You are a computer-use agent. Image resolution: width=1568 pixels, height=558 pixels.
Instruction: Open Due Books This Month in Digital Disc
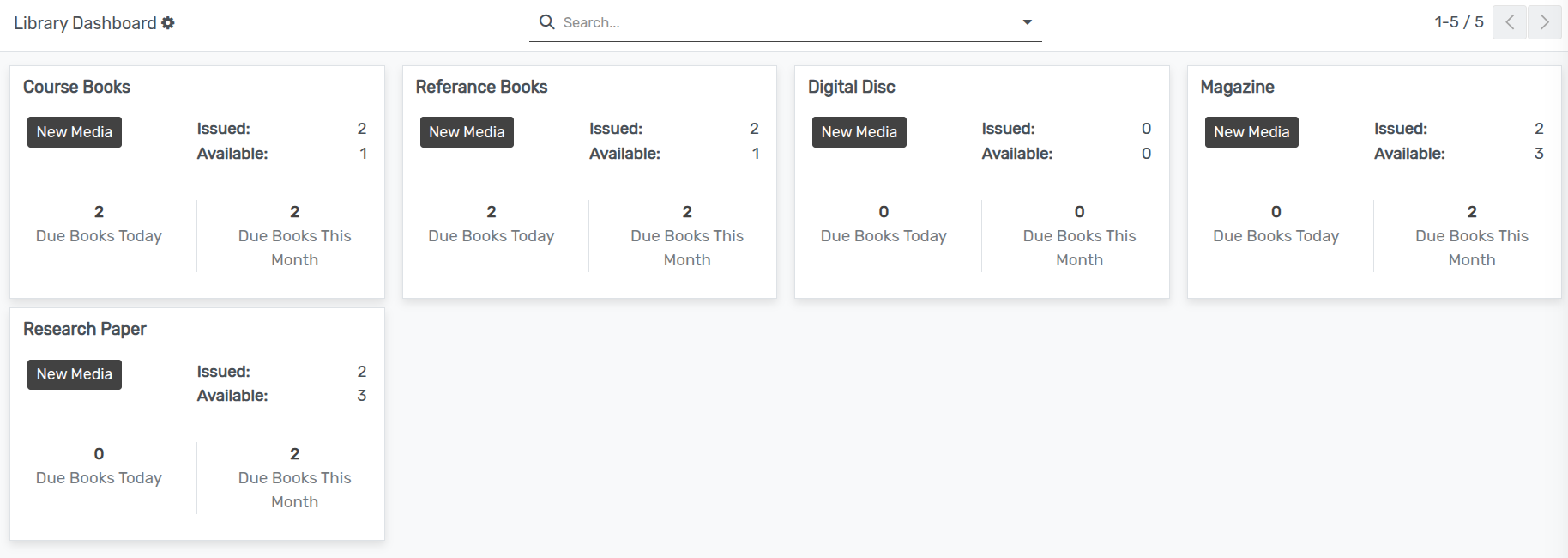click(1079, 236)
